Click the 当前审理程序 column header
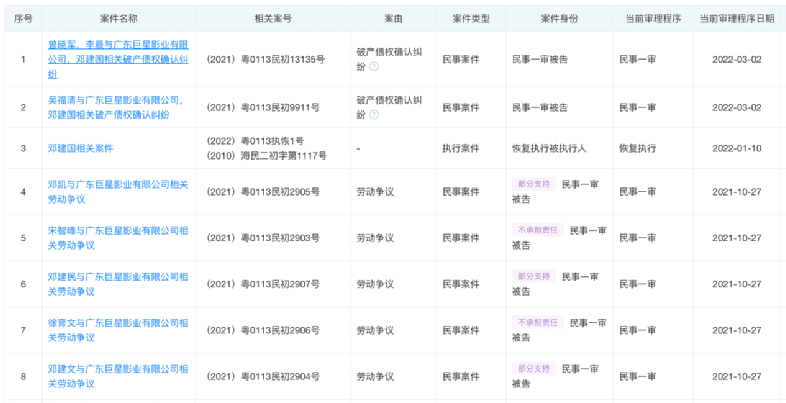Viewport: 786px width, 403px height. [653, 19]
